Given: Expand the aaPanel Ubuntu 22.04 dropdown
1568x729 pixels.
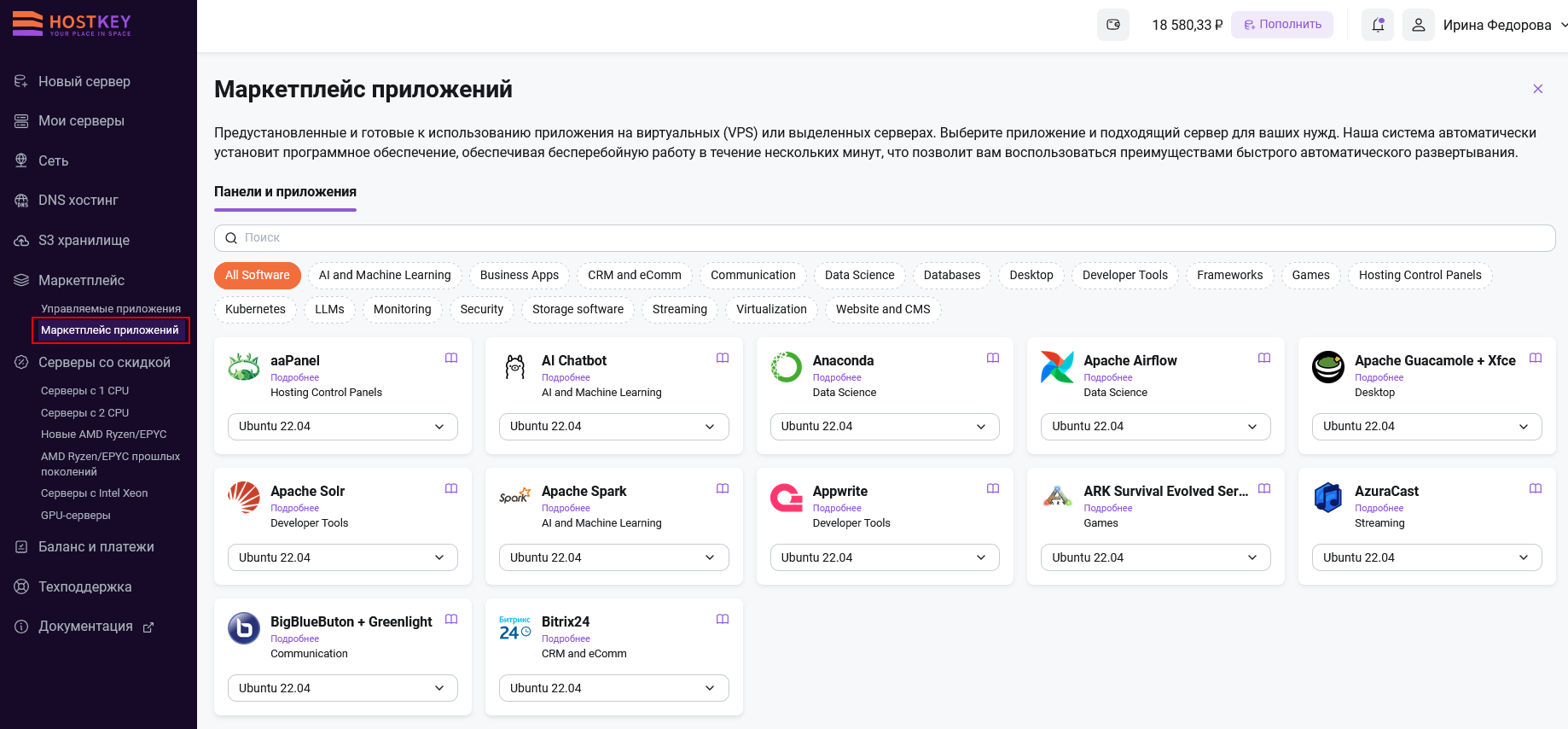Looking at the screenshot, I should (x=343, y=427).
